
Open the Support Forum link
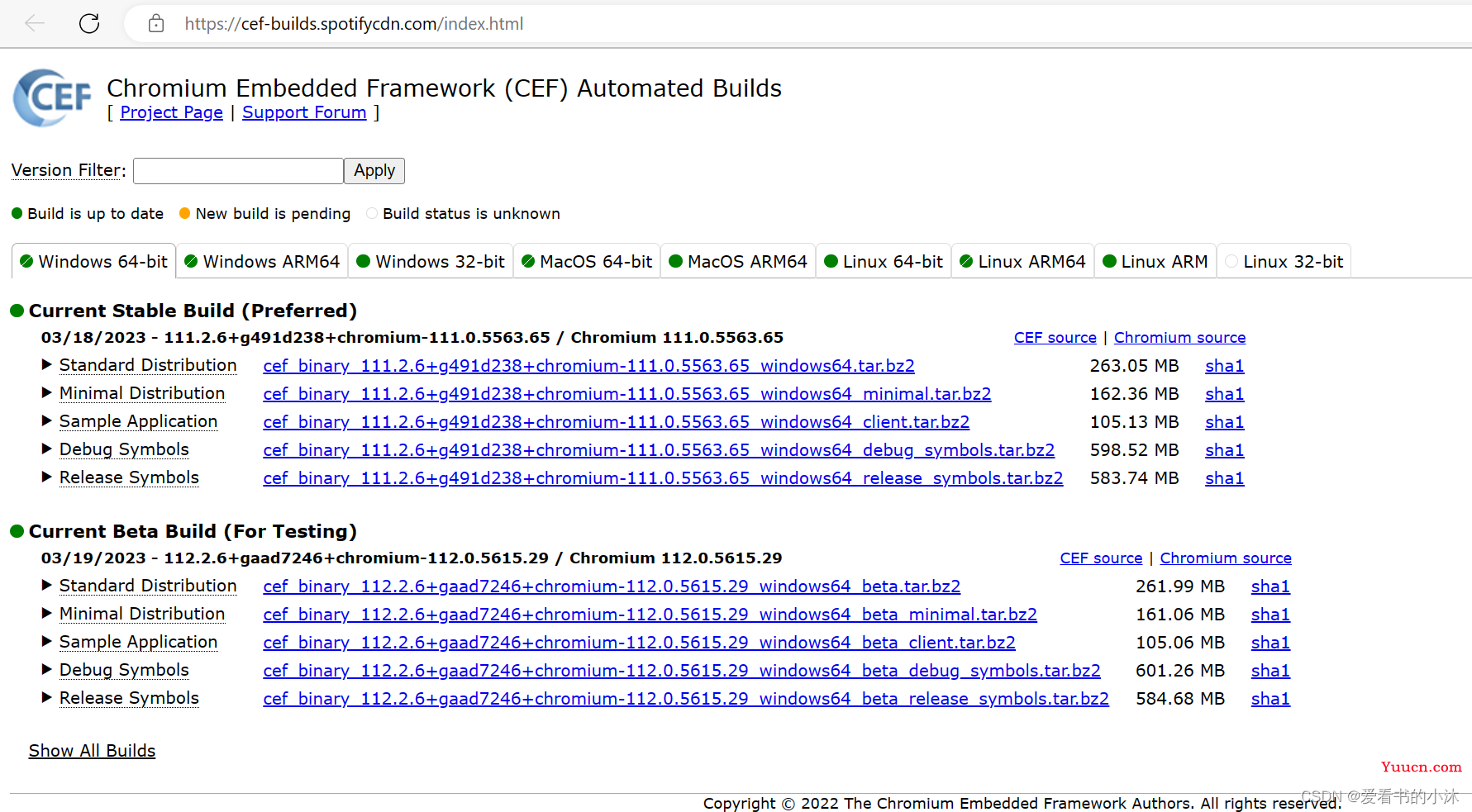304,112
